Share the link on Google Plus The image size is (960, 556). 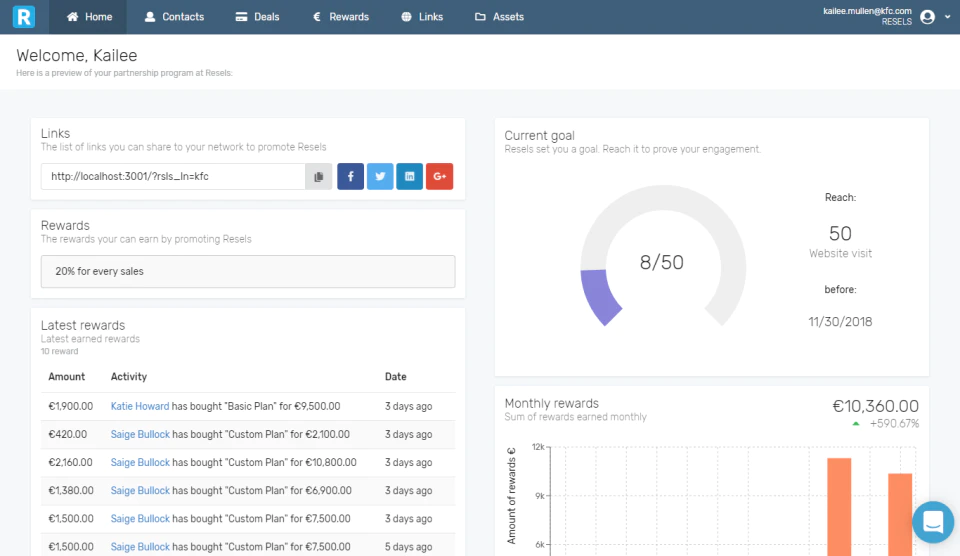[x=440, y=176]
